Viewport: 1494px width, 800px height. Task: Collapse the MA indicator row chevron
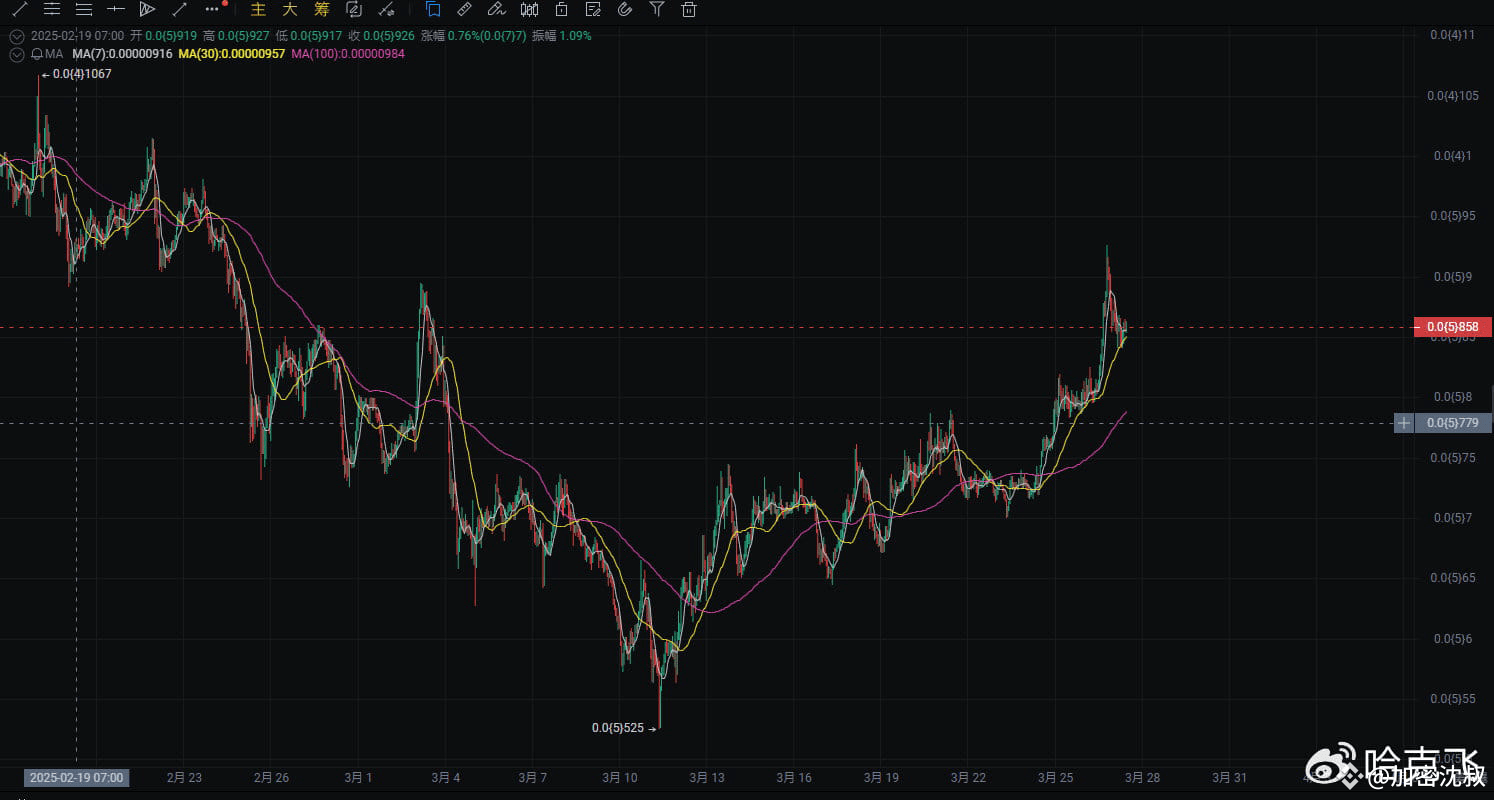click(16, 53)
